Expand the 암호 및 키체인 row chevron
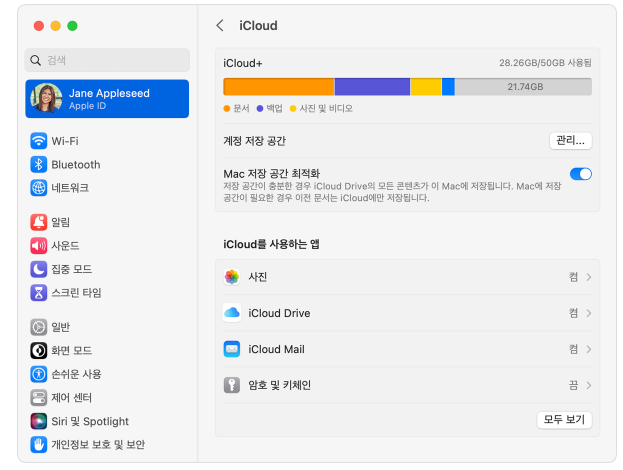The height and width of the screenshot is (470, 623). (x=589, y=385)
